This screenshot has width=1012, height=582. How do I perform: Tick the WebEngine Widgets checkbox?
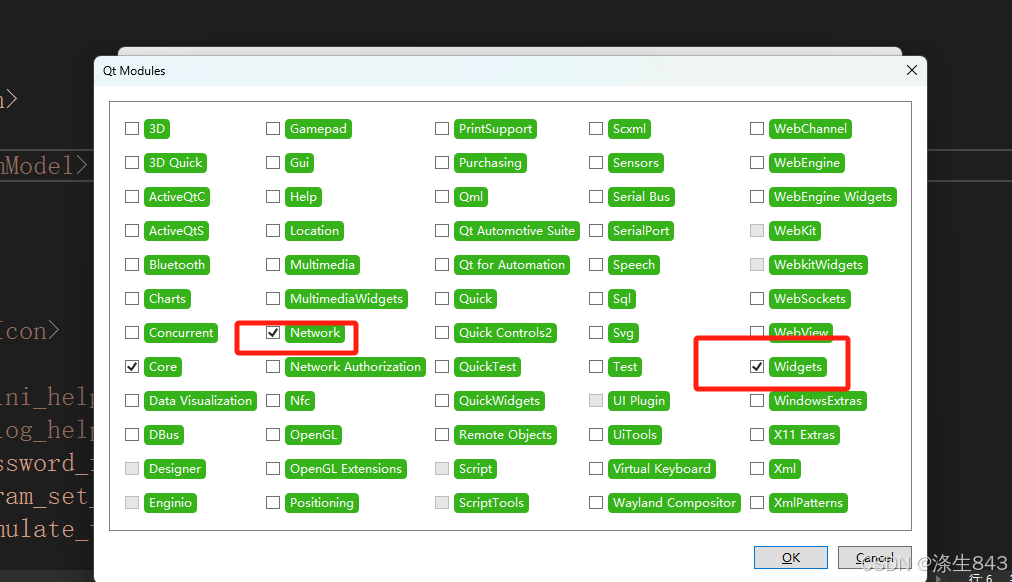tap(757, 196)
